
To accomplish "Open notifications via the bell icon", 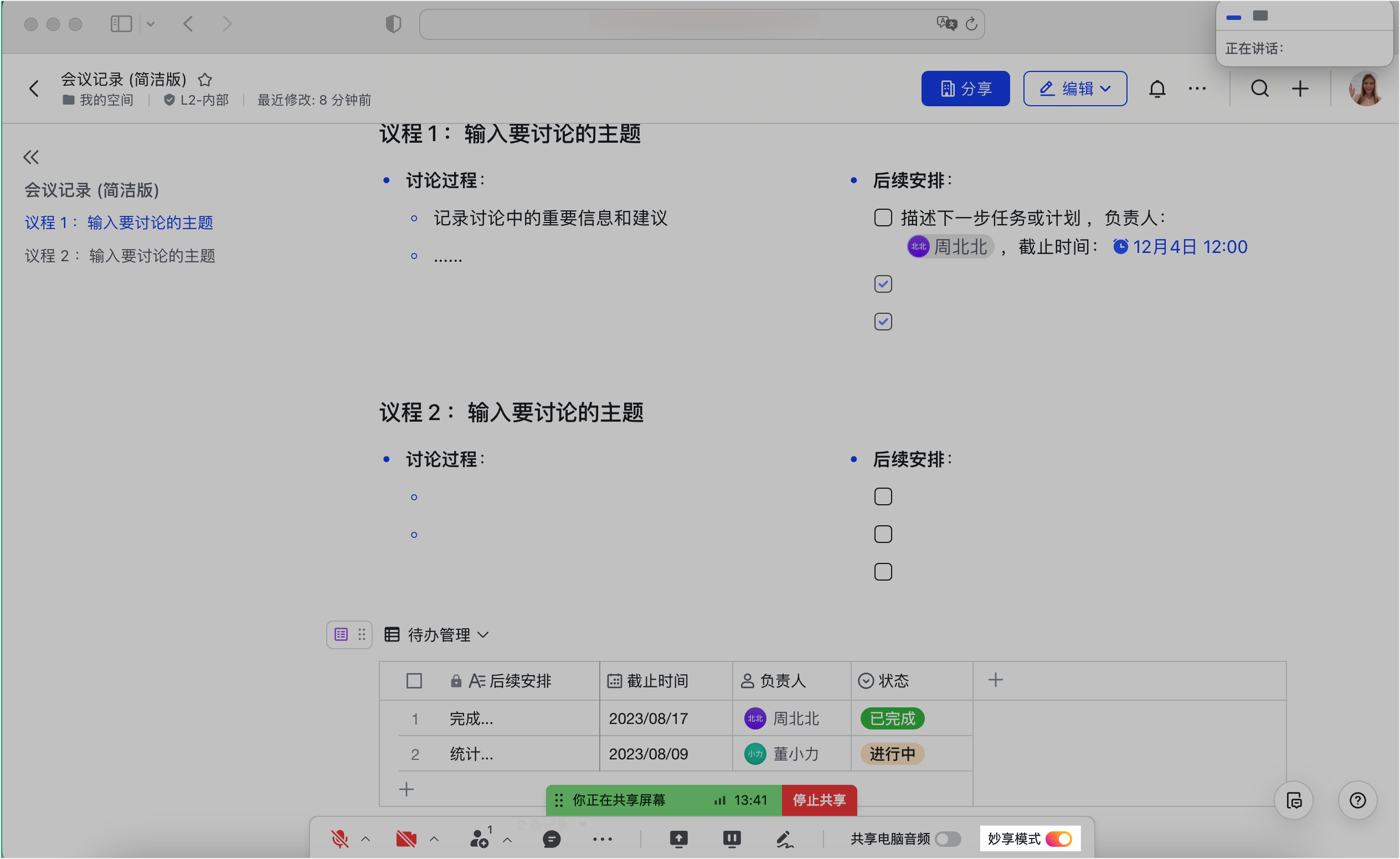I will click(1157, 88).
